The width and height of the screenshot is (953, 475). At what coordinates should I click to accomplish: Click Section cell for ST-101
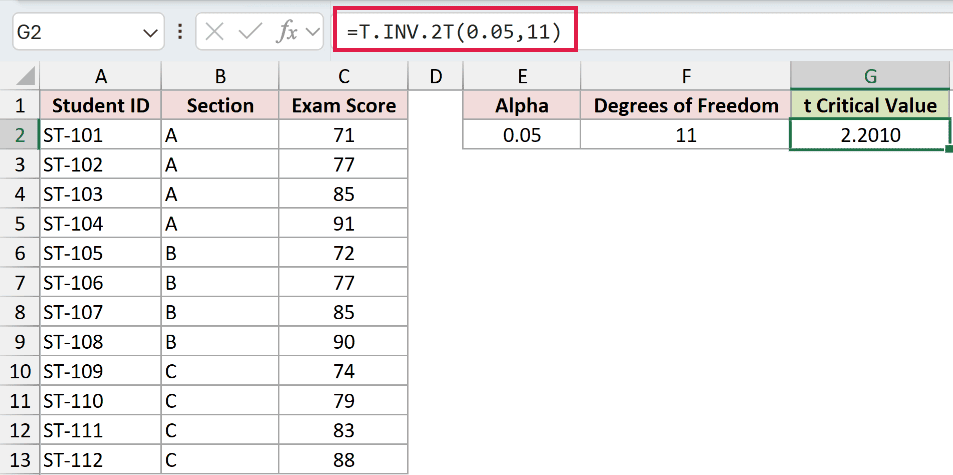(x=220, y=135)
